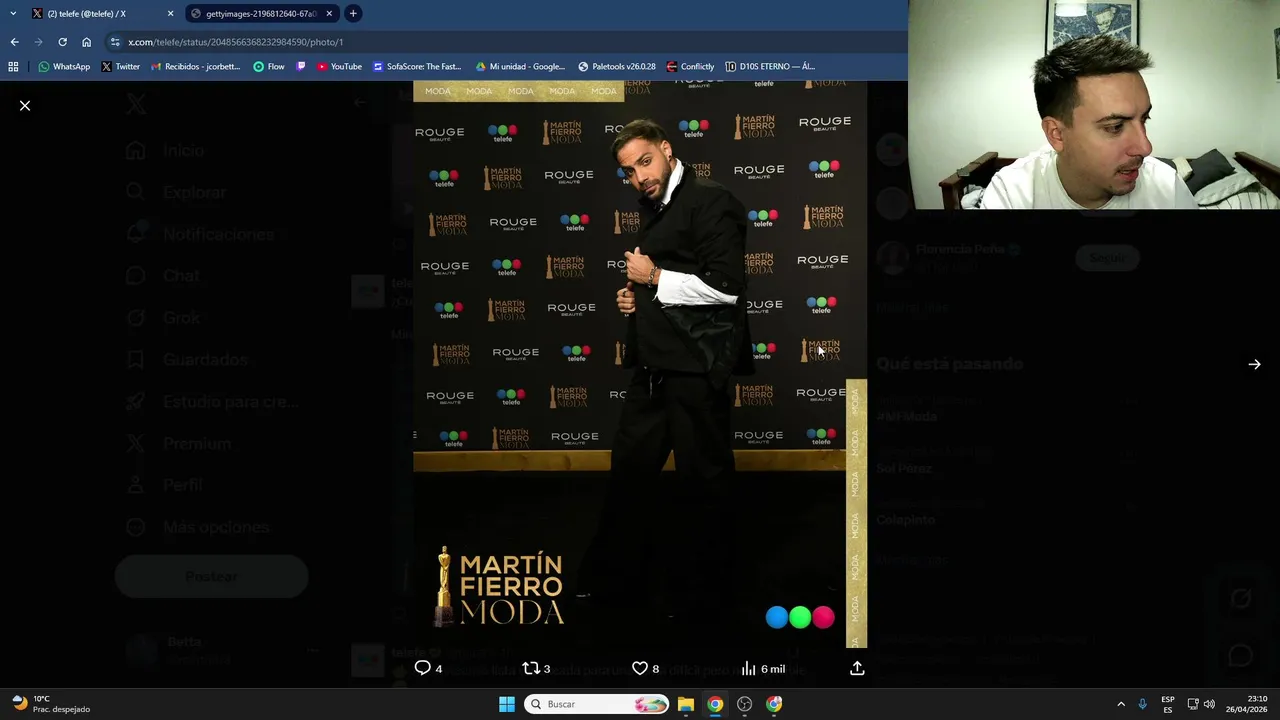Viewport: 1280px width, 720px height.
Task: Open File Explorer from the taskbar
Action: click(x=686, y=704)
